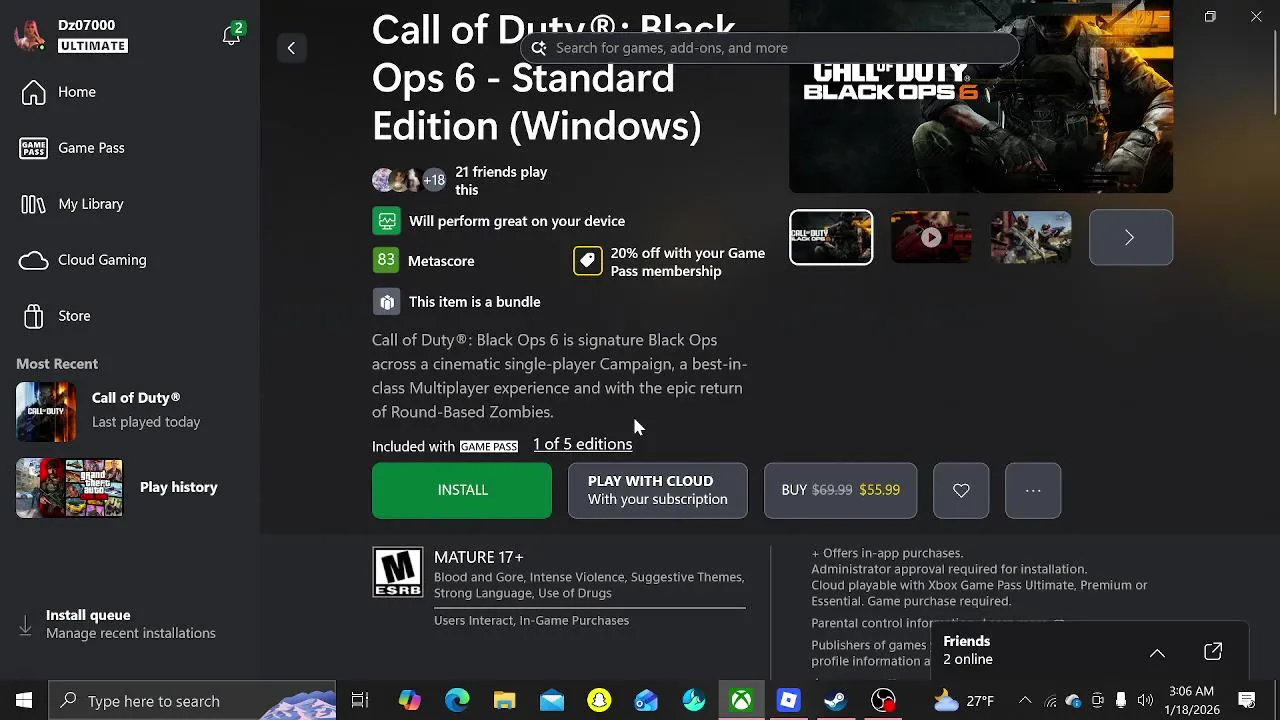The height and width of the screenshot is (720, 1280).
Task: Click the green INSTALL button
Action: pyautogui.click(x=462, y=490)
